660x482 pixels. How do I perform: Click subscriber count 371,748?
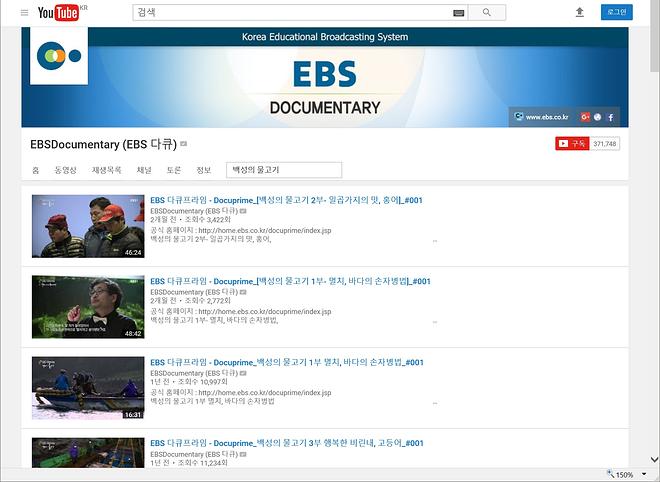pyautogui.click(x=604, y=144)
